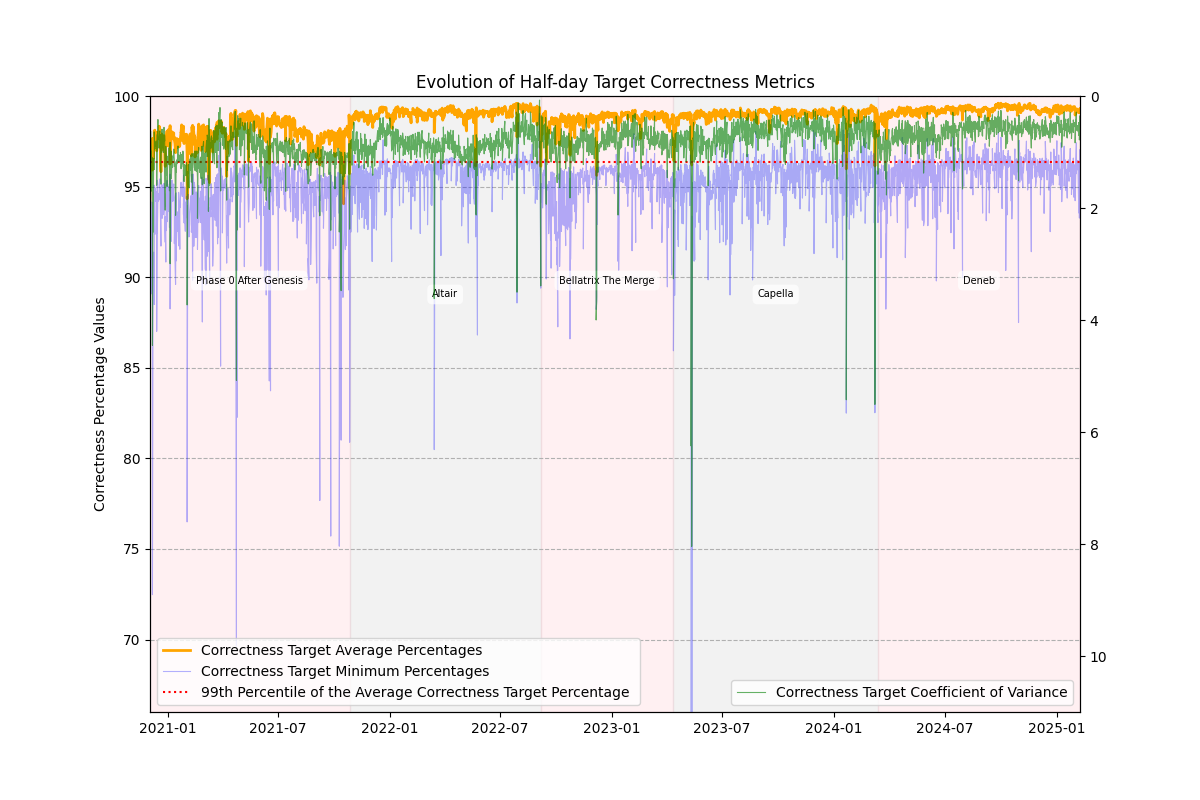Select the 99th Percentile legend label
The height and width of the screenshot is (800, 1200).
click(415, 692)
